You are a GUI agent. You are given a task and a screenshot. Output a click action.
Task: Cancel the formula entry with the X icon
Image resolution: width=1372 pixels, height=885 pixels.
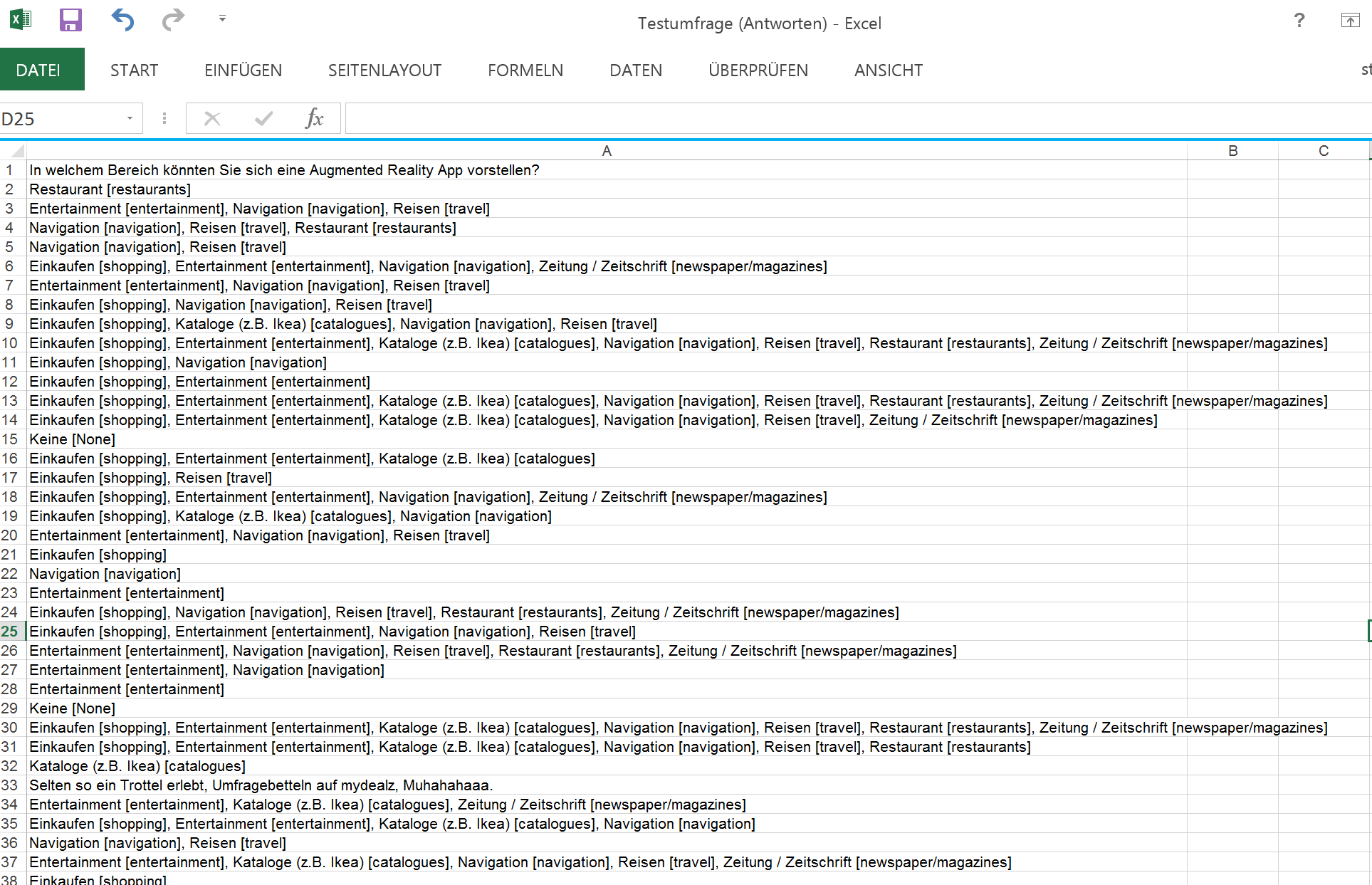click(212, 119)
